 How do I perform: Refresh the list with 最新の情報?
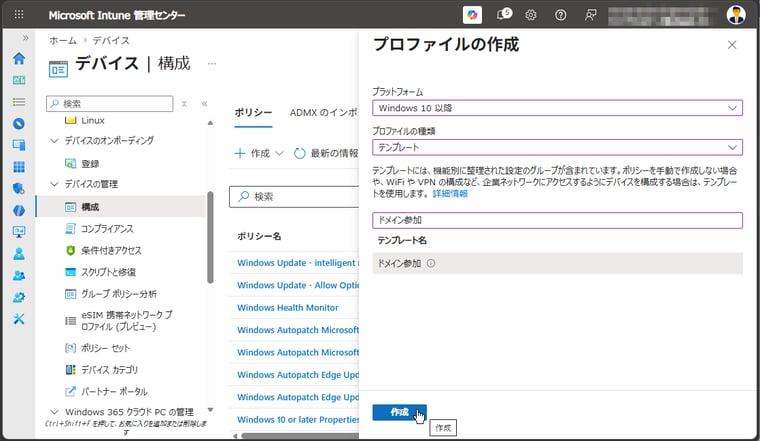tap(326, 154)
